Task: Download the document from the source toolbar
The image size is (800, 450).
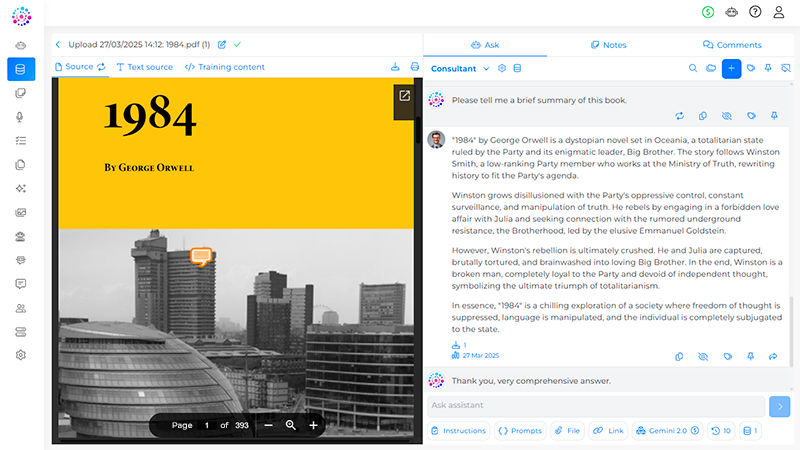Action: tap(395, 67)
